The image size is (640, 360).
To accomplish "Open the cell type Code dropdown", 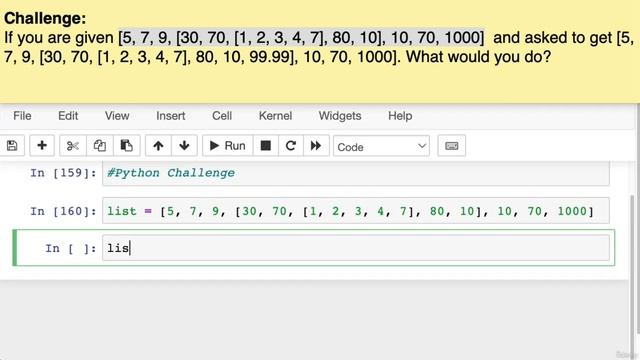I will pos(381,146).
